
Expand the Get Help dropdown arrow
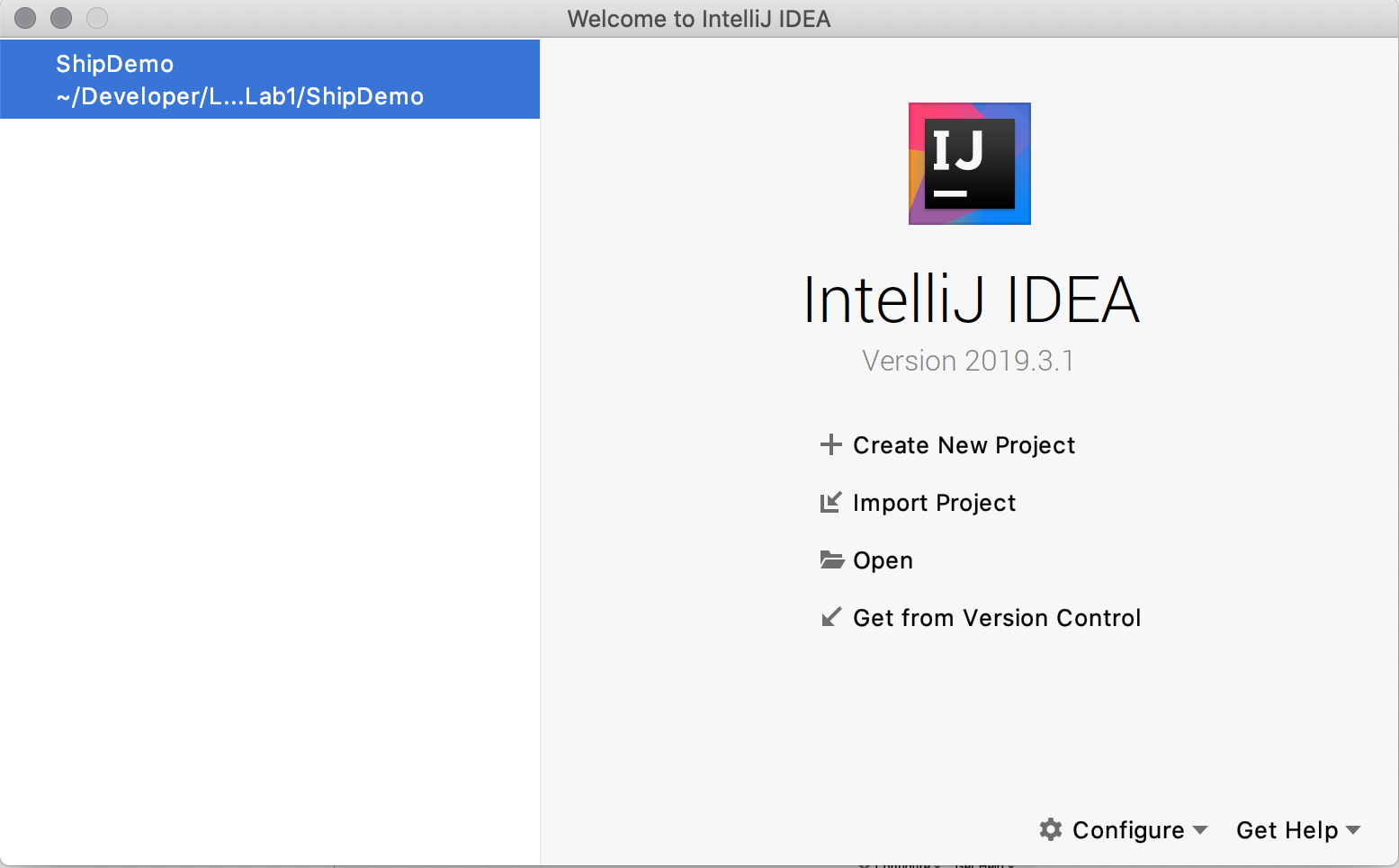click(x=1354, y=830)
